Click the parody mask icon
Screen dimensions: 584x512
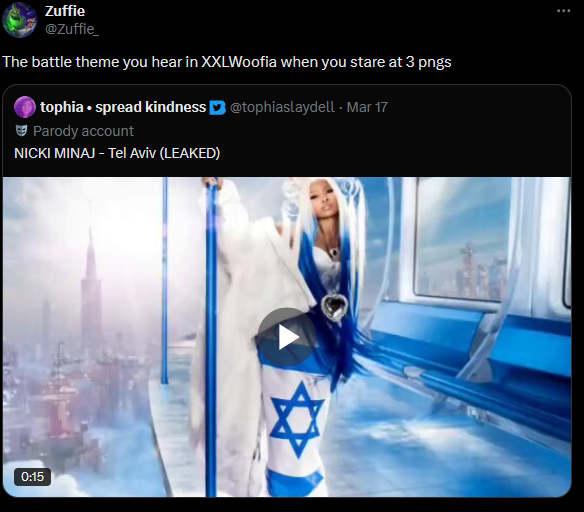pos(21,131)
